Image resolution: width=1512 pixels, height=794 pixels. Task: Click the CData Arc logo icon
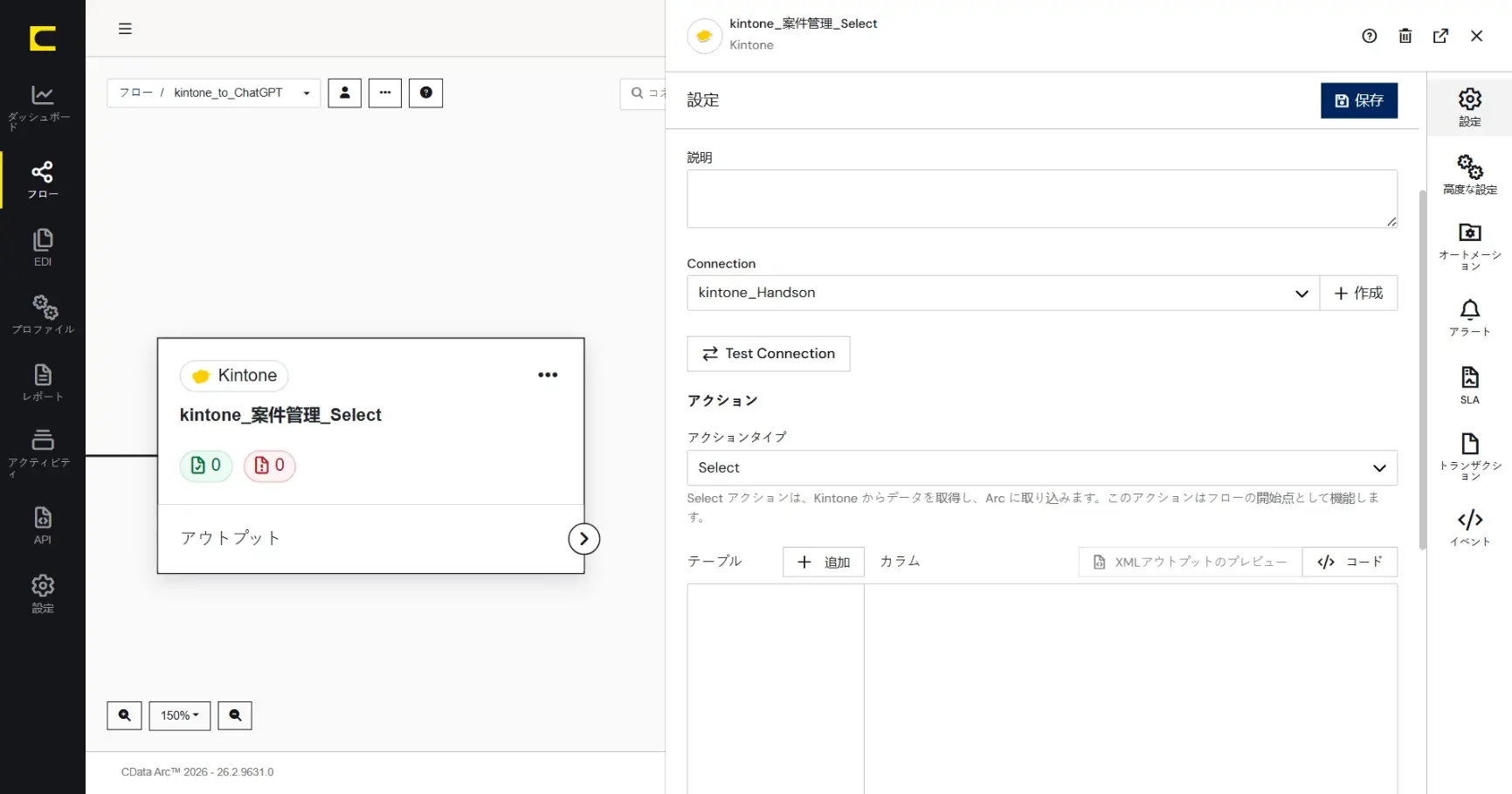42,38
